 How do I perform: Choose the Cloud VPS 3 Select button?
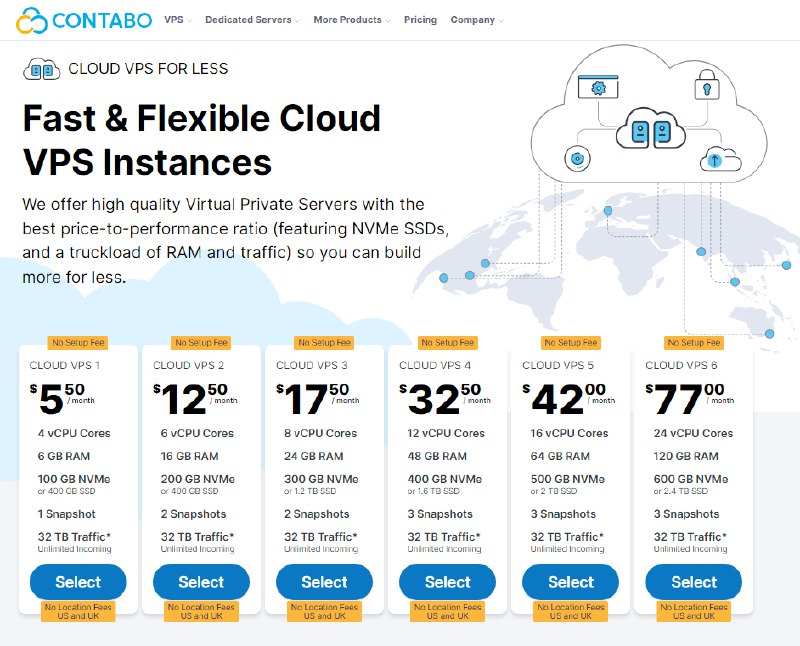click(324, 582)
